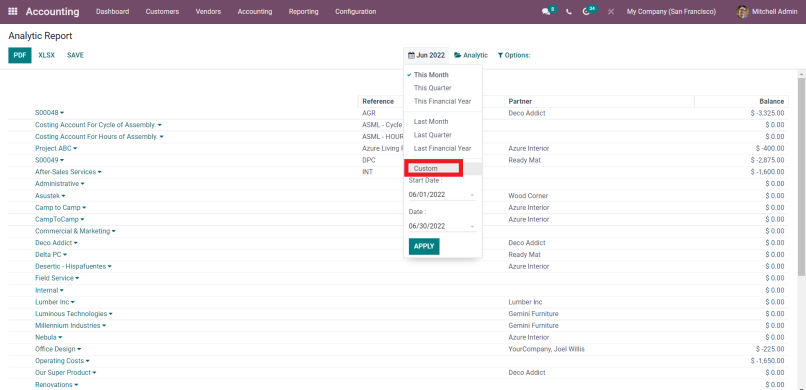The image size is (806, 390).
Task: Click Mitchell Admin avatar picture
Action: [x=742, y=11]
